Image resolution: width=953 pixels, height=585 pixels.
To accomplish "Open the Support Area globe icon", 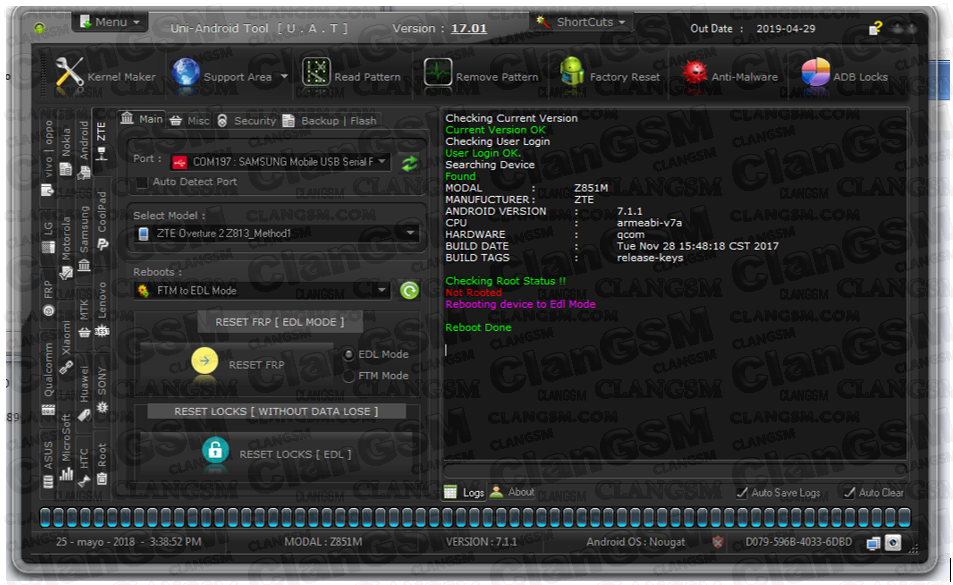I will pos(186,73).
